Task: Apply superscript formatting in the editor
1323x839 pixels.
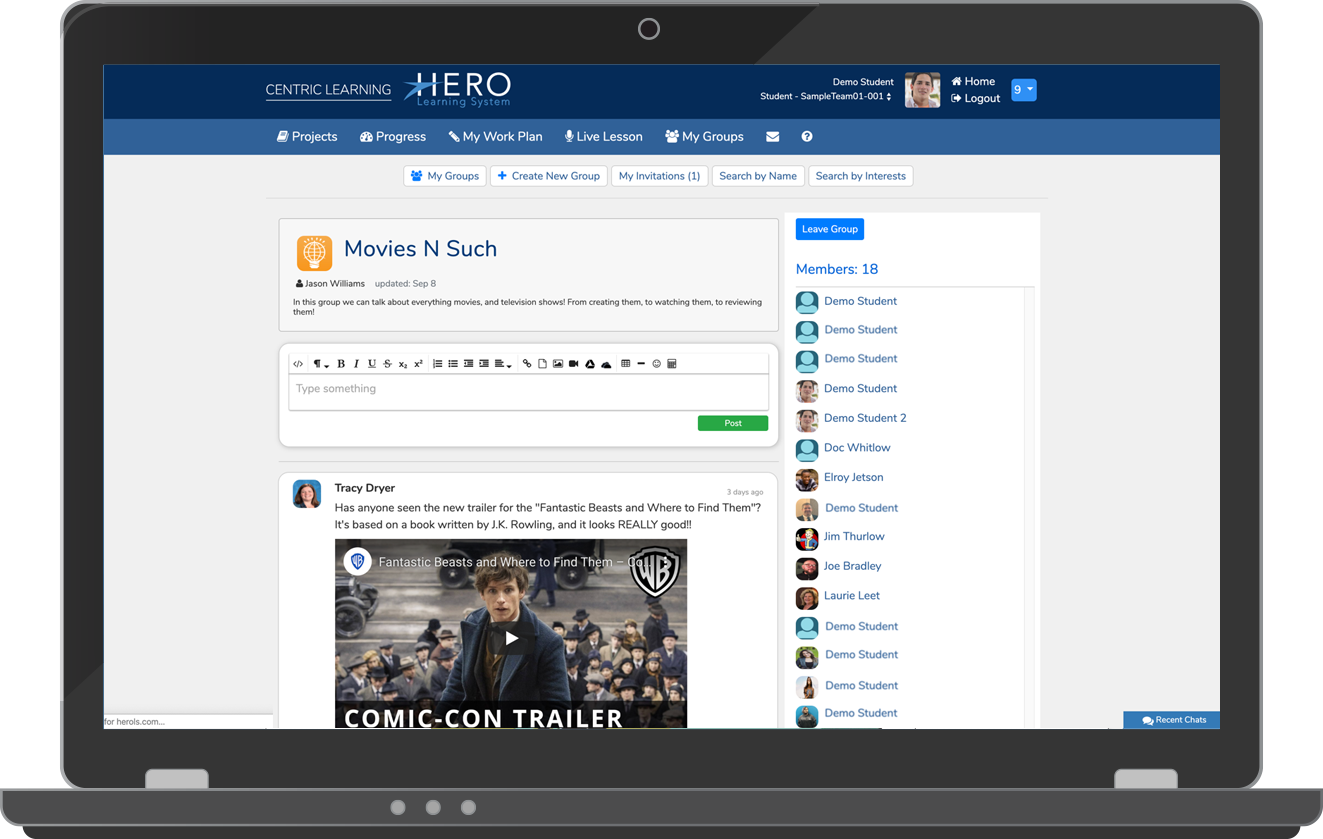Action: pos(418,364)
